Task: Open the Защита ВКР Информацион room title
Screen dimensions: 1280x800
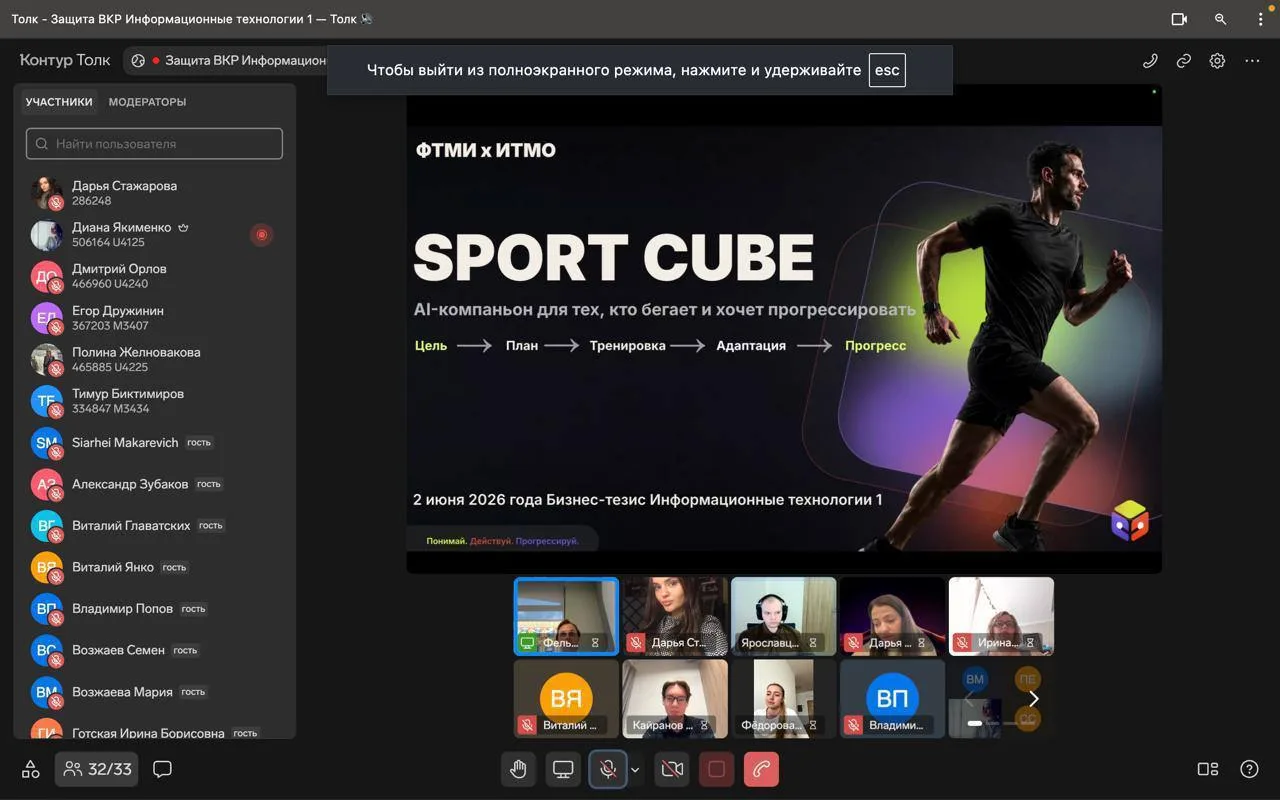Action: click(245, 60)
